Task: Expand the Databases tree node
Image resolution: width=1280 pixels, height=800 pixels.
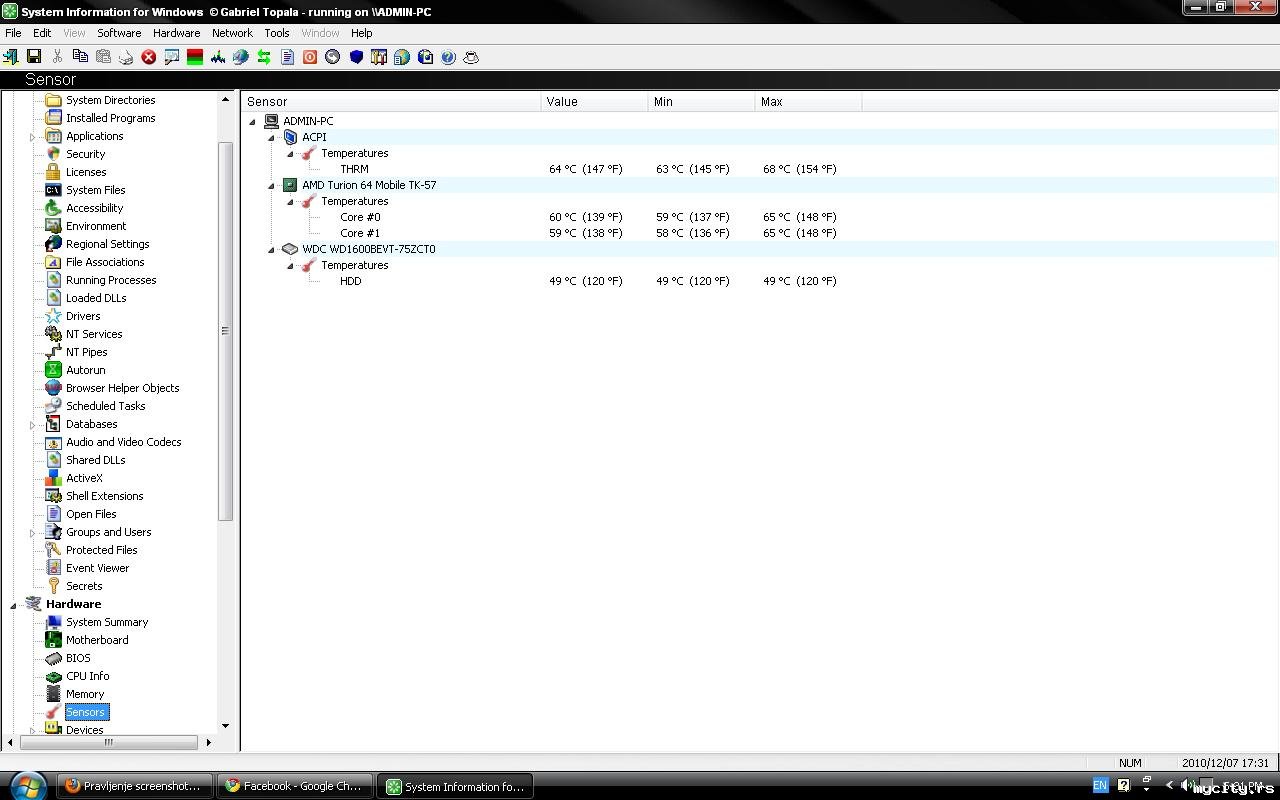Action: (32, 425)
